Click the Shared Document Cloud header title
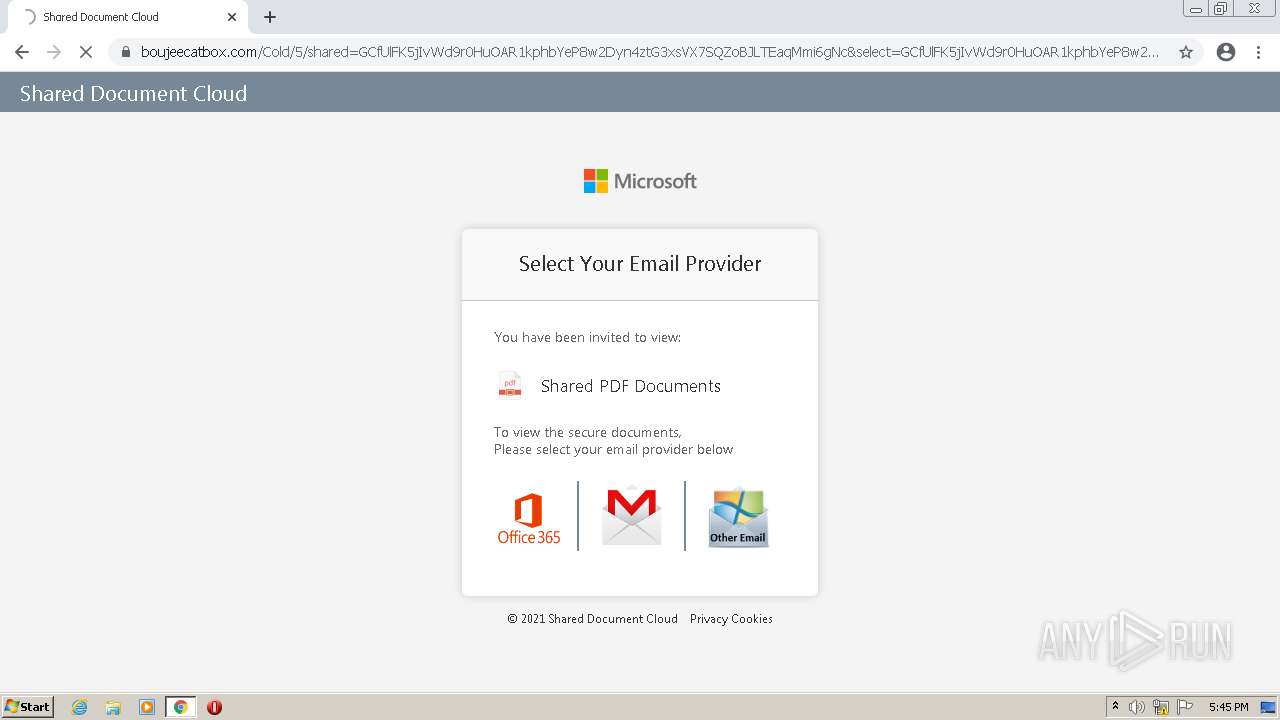1280x720 pixels. click(x=133, y=93)
